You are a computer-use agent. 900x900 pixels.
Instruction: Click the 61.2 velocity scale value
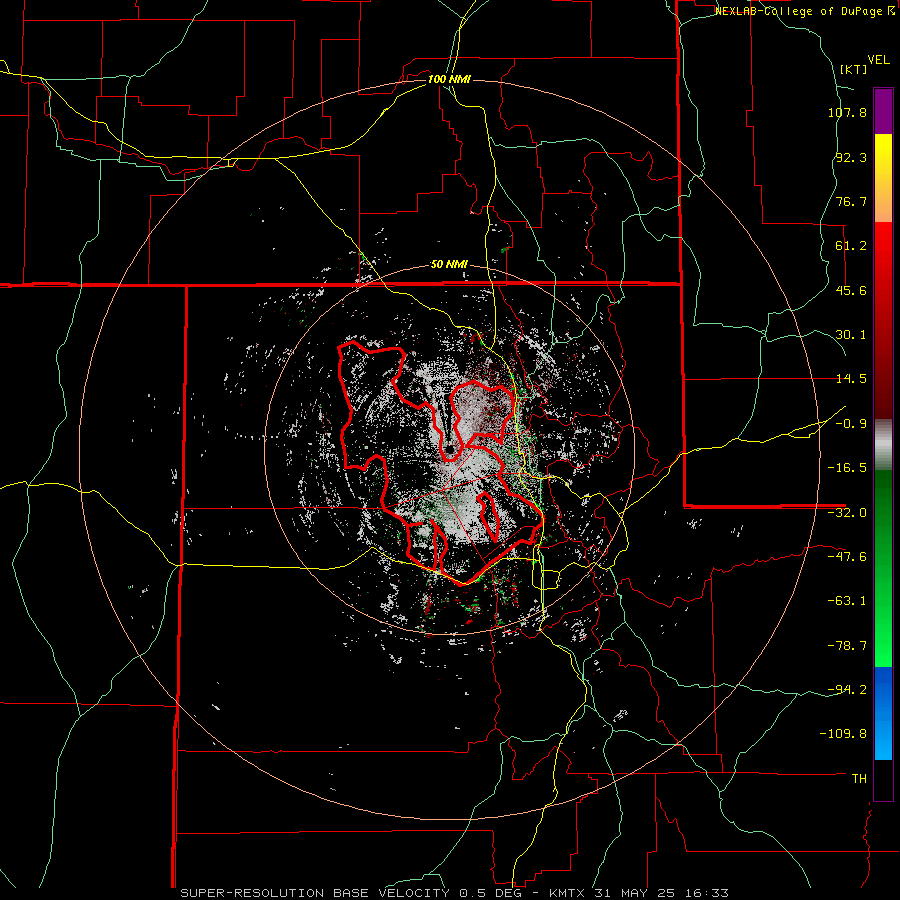[851, 246]
